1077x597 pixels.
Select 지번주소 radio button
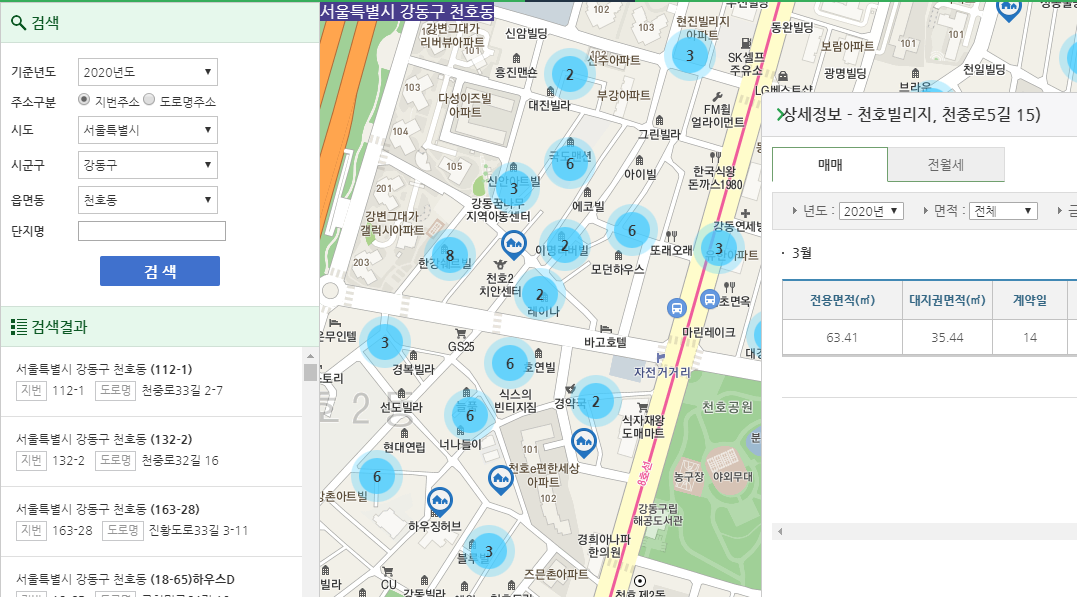(x=84, y=100)
